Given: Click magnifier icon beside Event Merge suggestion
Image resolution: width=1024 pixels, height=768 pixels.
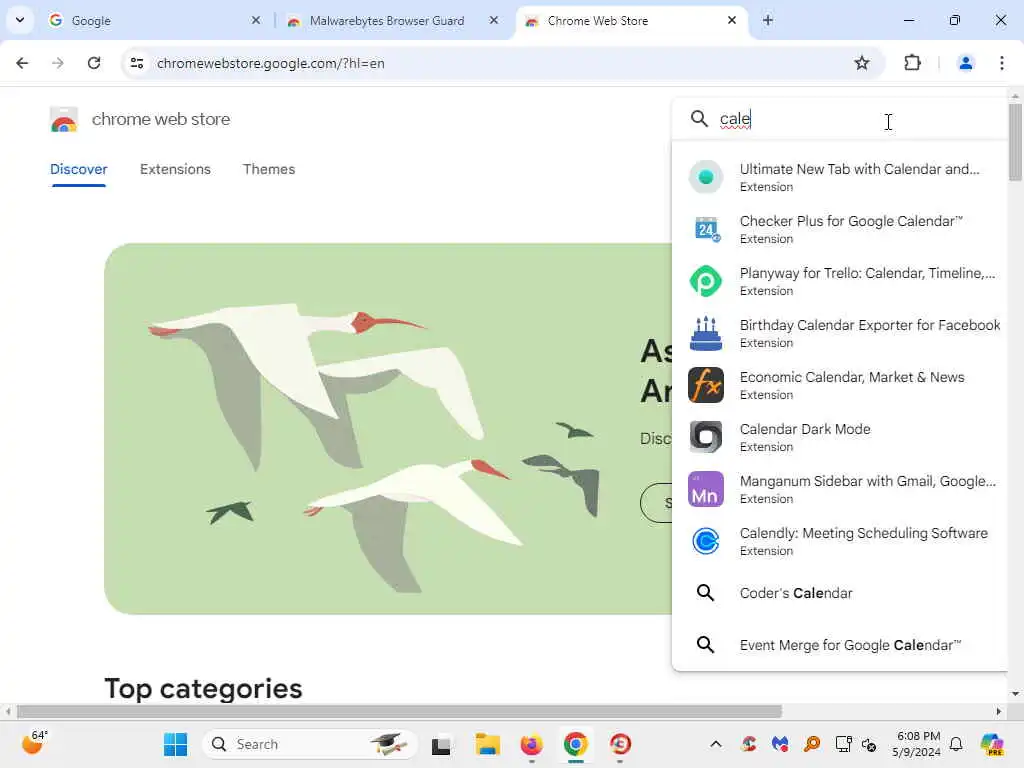Looking at the screenshot, I should (705, 645).
